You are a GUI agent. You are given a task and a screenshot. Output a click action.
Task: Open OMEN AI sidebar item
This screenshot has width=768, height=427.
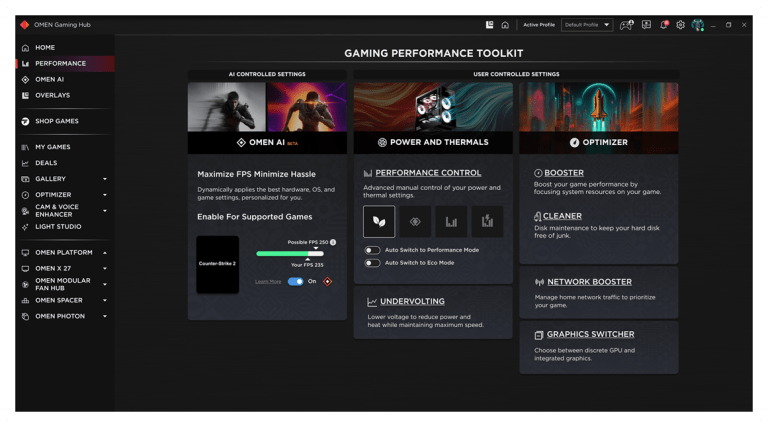coord(49,80)
